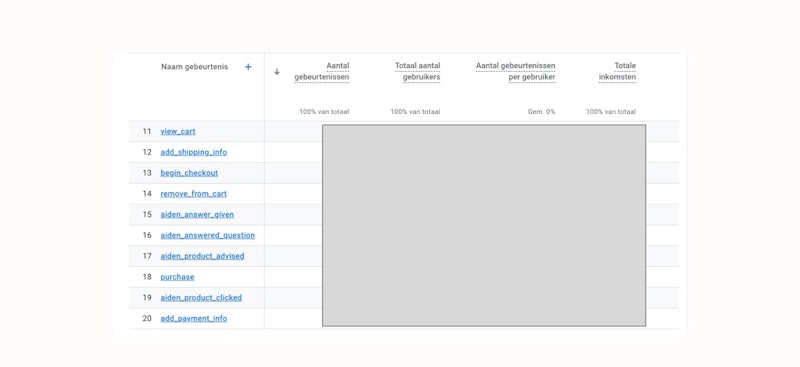Viewport: 800px width, 367px height.
Task: Open the remove_from_cart event
Action: [x=193, y=194]
